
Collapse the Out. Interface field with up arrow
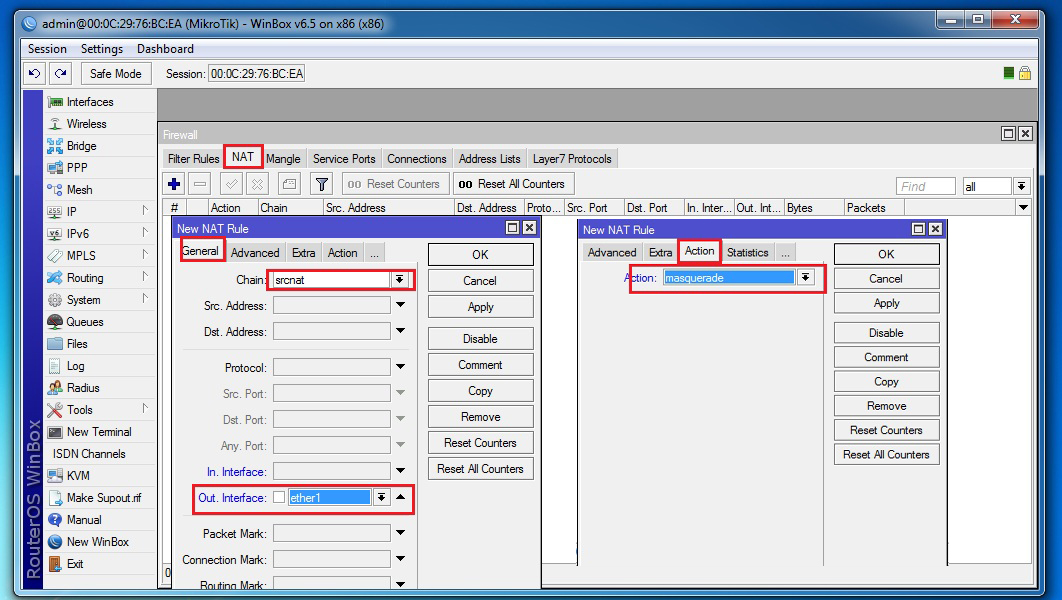[400, 497]
